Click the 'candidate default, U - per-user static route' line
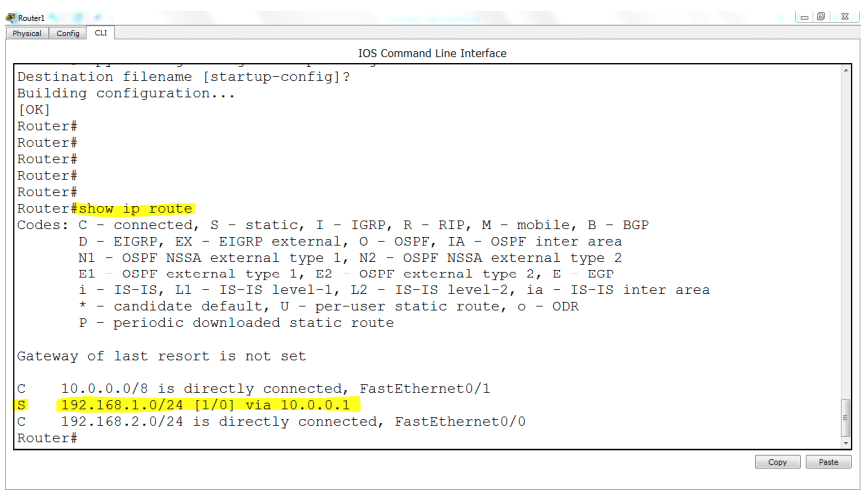Image resolution: width=865 pixels, height=495 pixels. click(x=329, y=306)
